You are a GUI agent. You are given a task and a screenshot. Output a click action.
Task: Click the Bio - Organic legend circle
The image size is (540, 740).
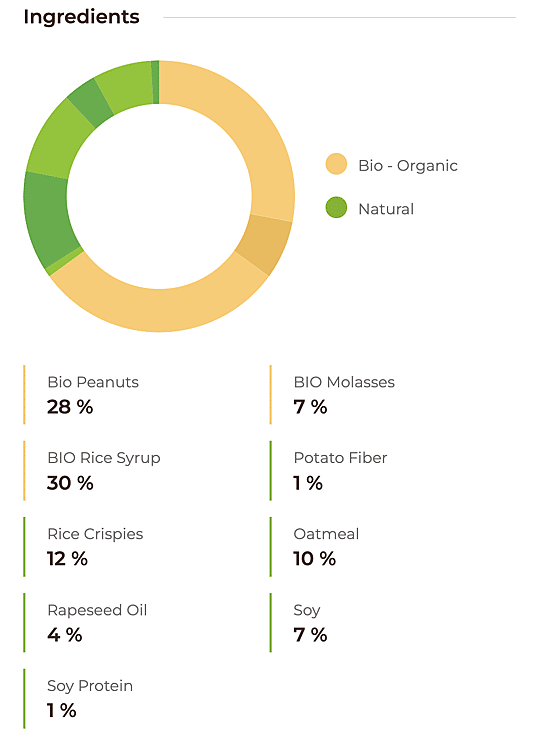click(336, 164)
